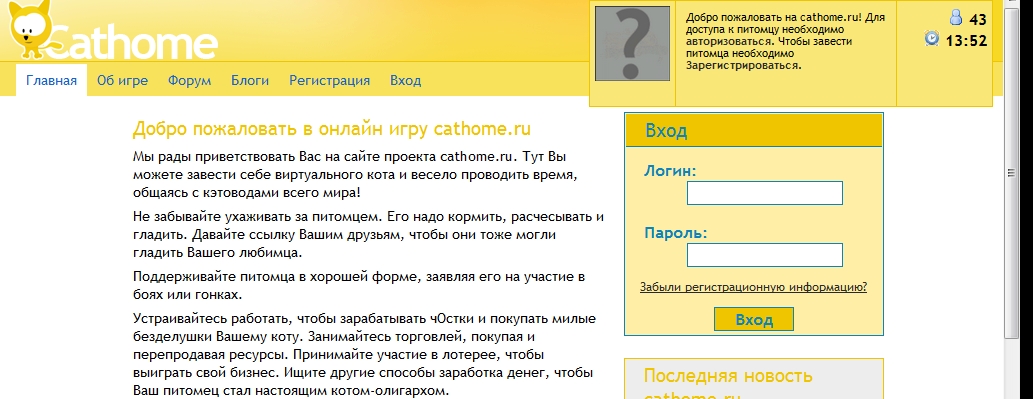The image size is (1033, 399).
Task: Click the 13:52 time value
Action: [966, 41]
